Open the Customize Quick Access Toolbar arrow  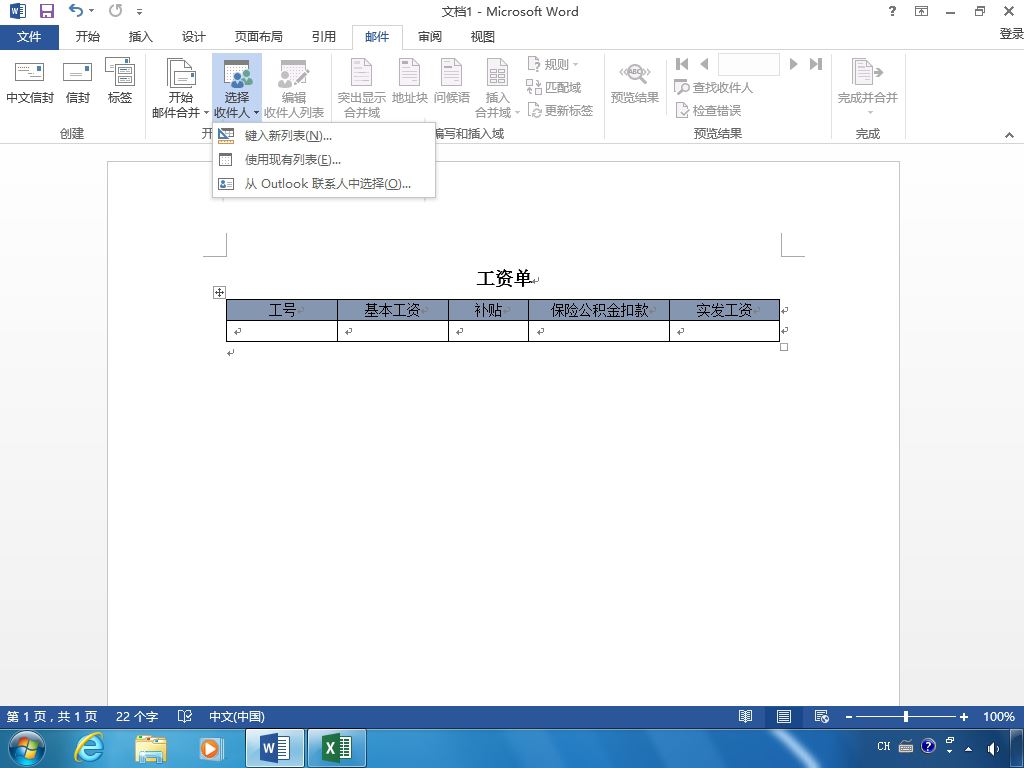click(x=139, y=12)
